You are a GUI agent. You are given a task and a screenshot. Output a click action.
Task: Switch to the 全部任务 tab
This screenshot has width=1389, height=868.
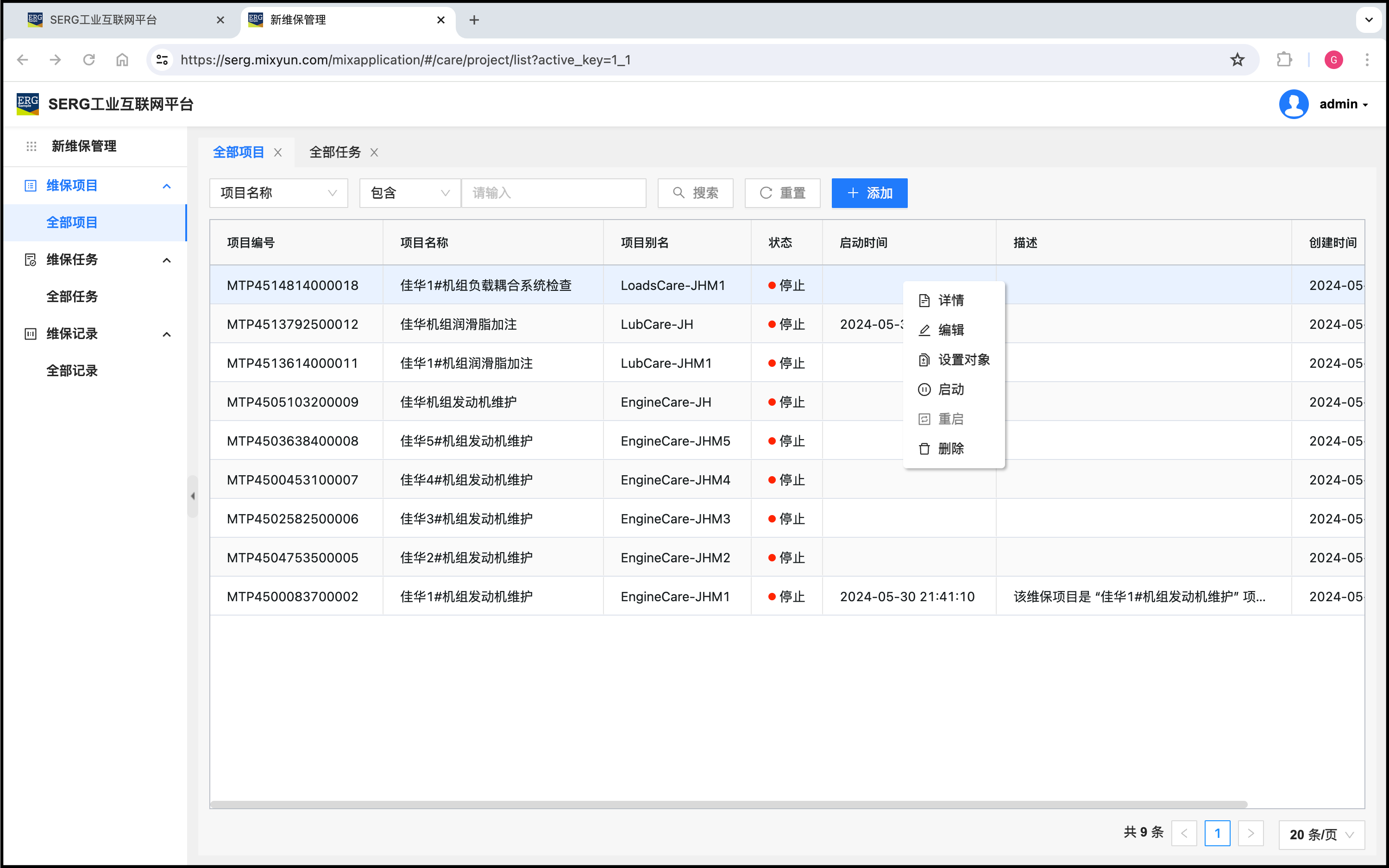point(335,152)
